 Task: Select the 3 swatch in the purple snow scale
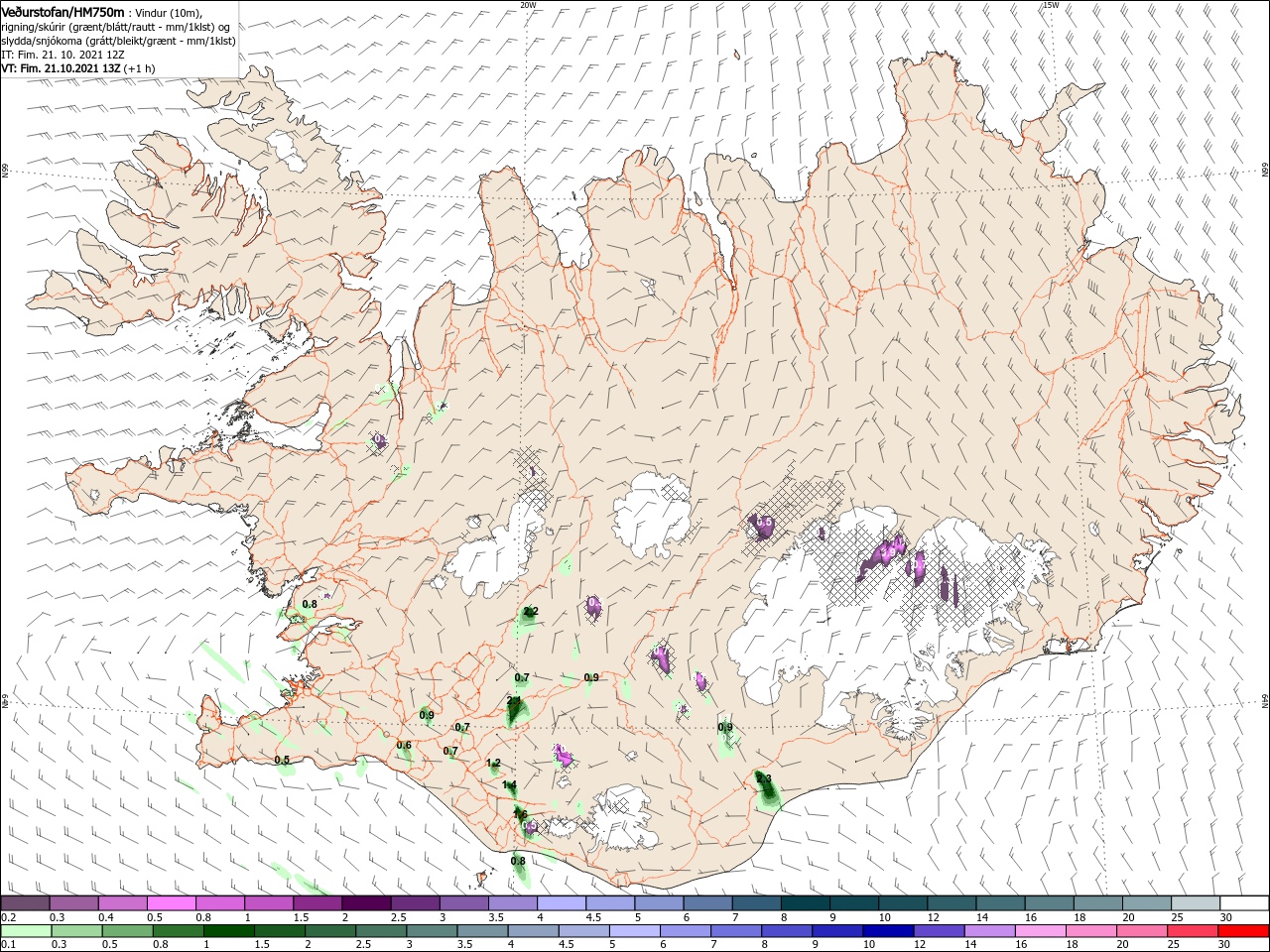[x=464, y=902]
